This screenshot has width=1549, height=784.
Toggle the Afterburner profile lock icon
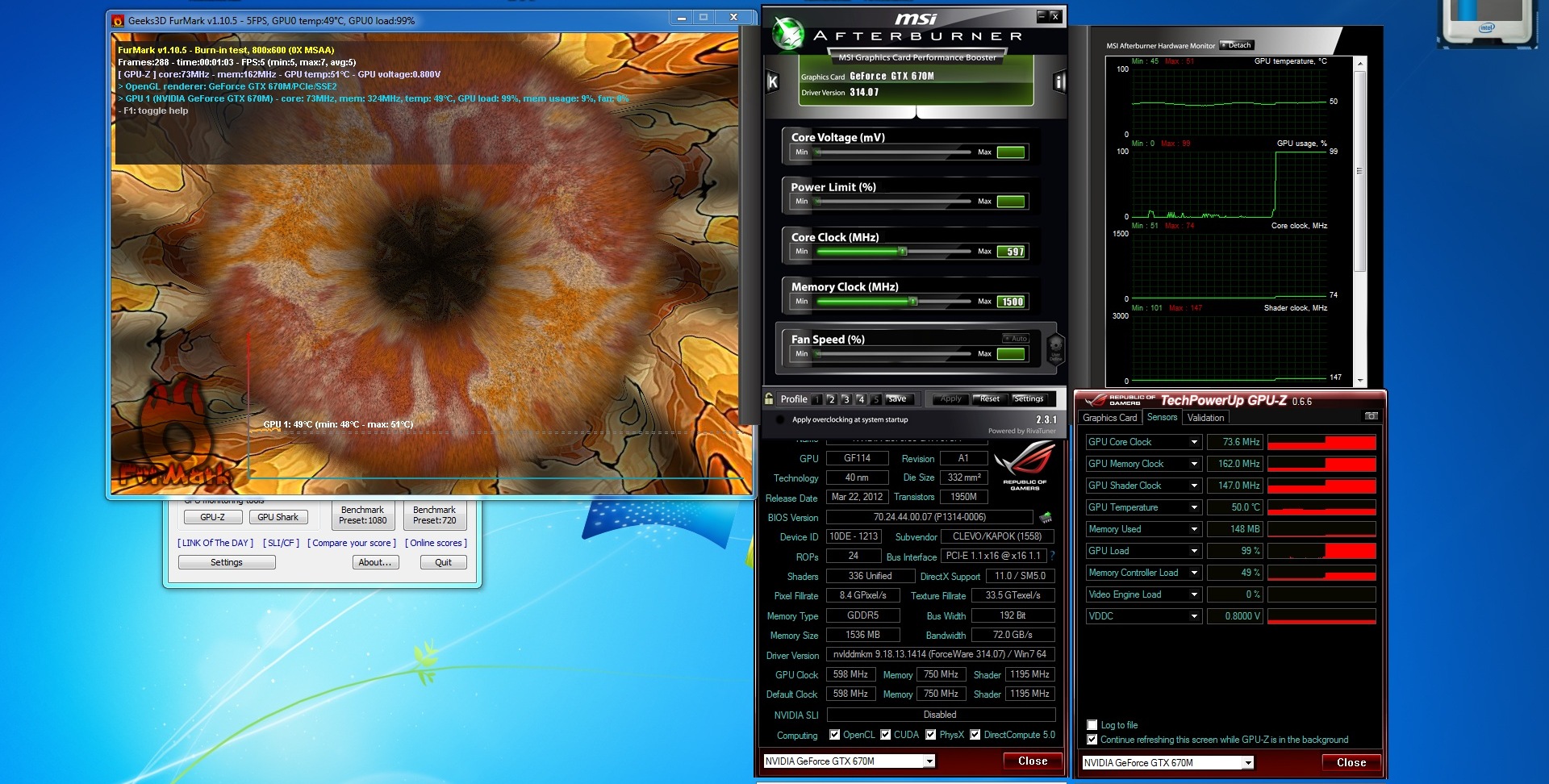coord(769,398)
